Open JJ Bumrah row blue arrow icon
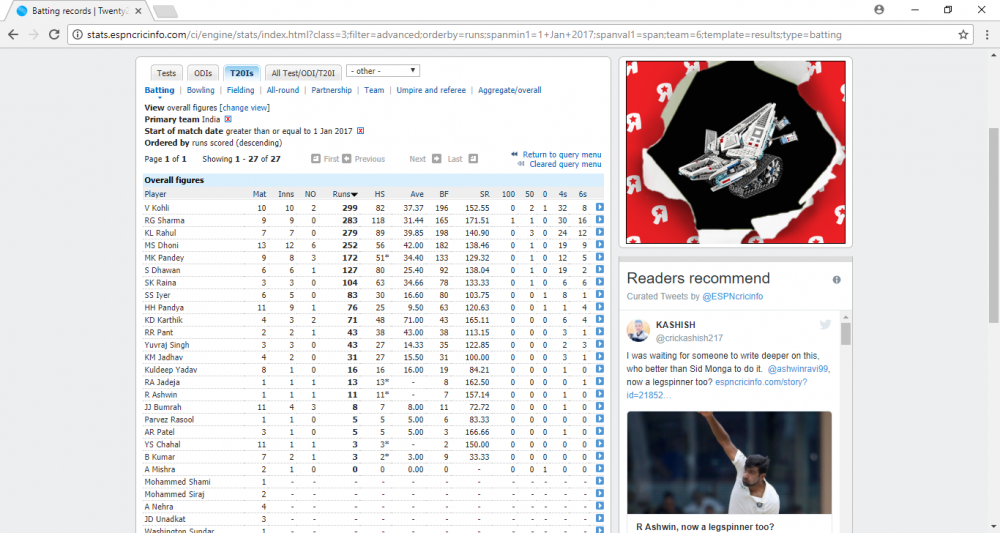 599,407
